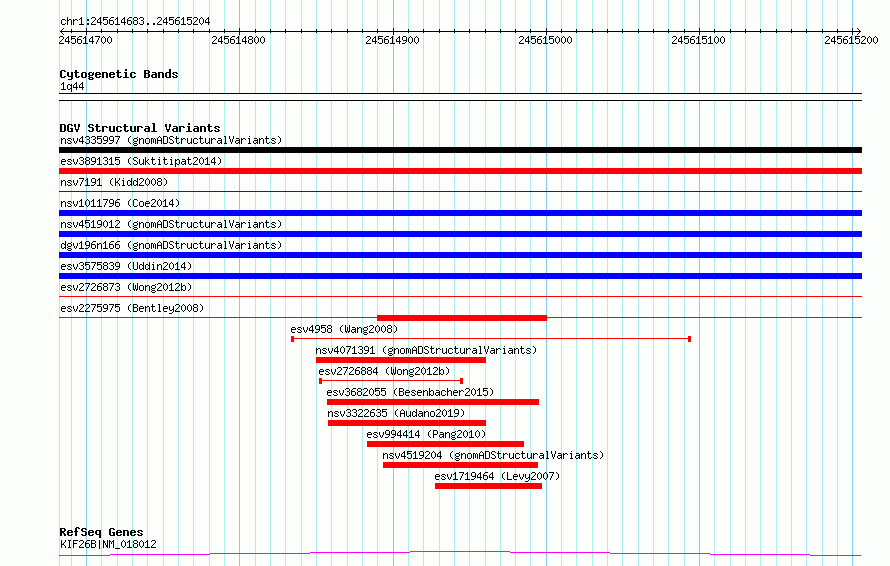
Task: Open nsv7191 (Kidd2008) variant label
Action: point(114,182)
